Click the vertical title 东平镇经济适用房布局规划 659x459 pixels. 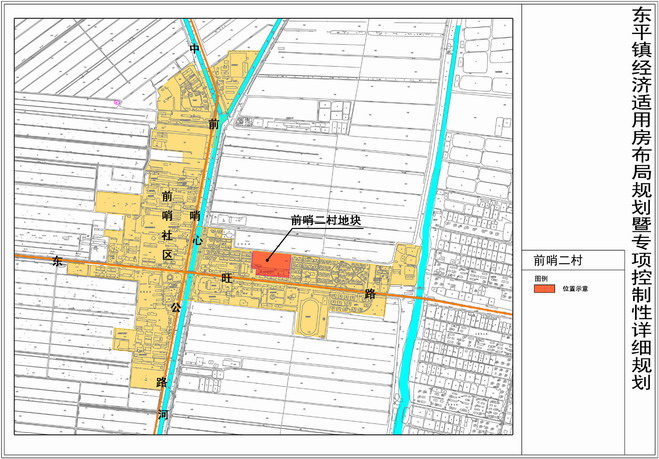click(641, 200)
